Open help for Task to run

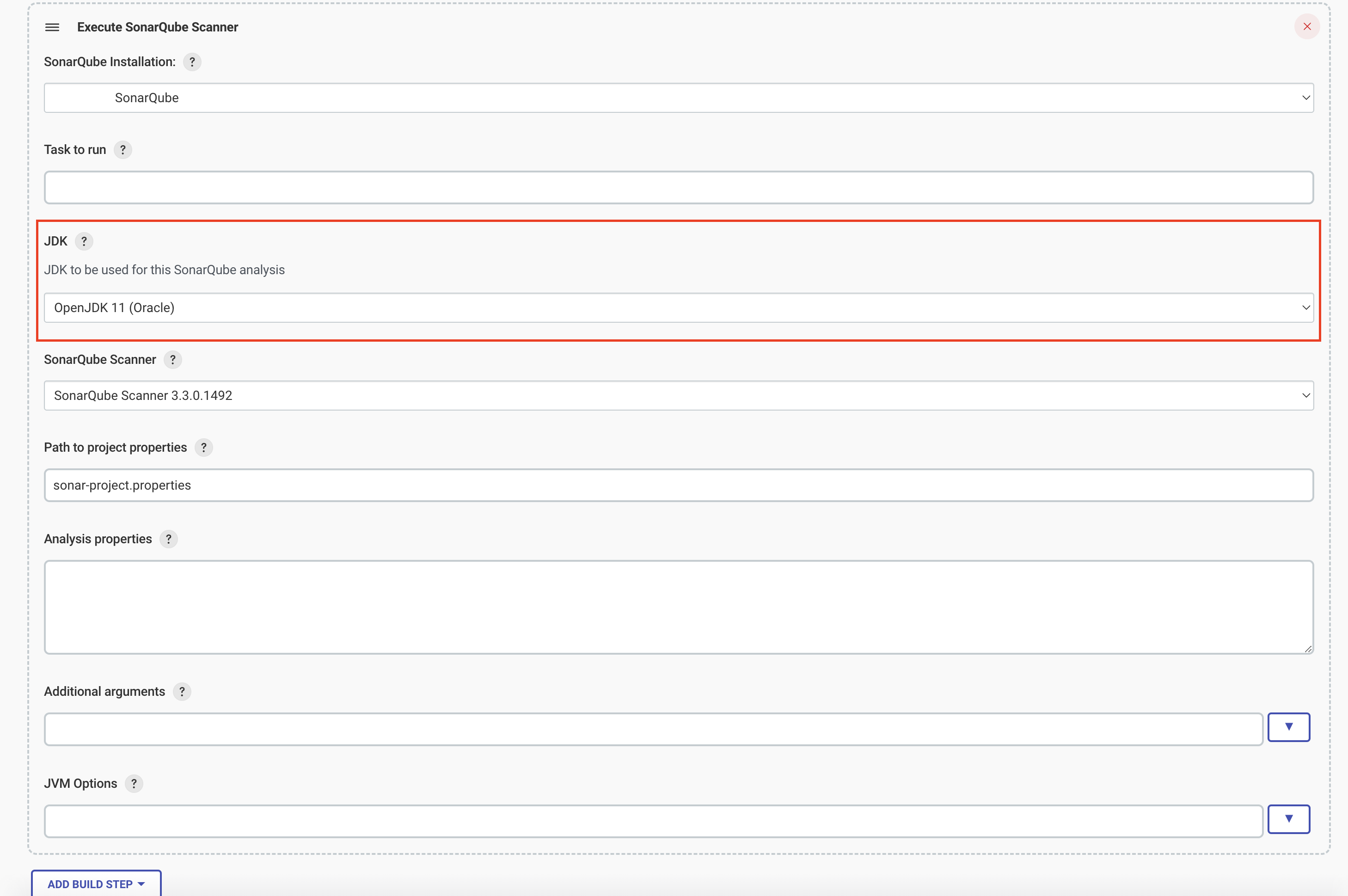tap(123, 150)
